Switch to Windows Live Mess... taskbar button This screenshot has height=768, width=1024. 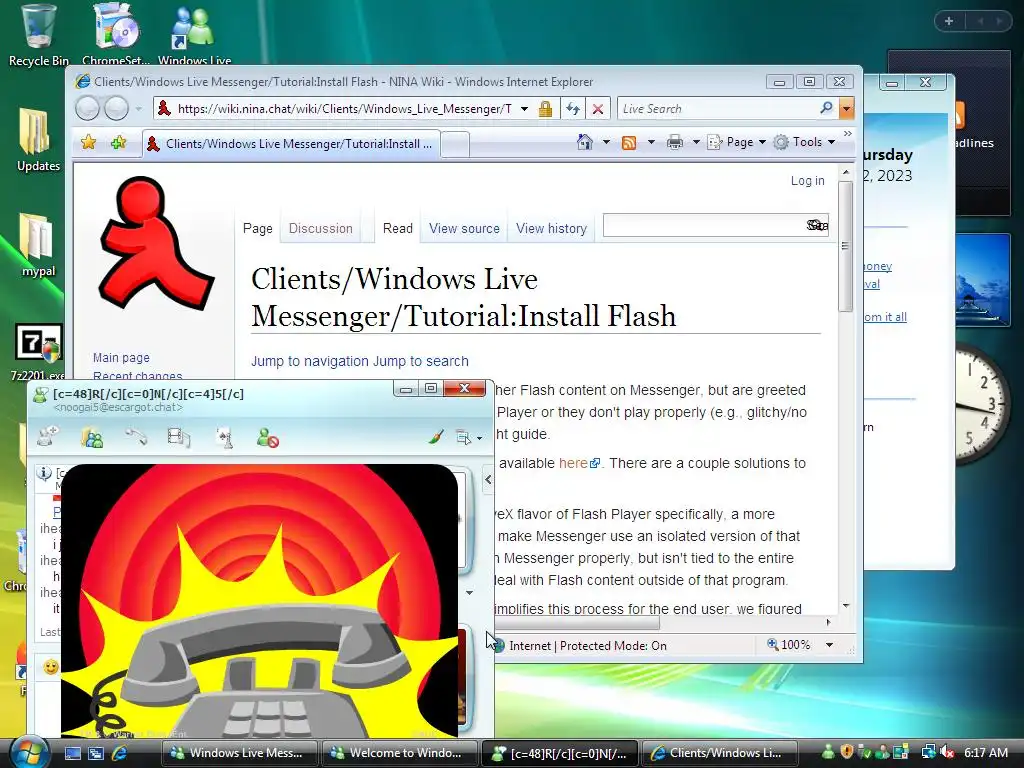pyautogui.click(x=240, y=753)
